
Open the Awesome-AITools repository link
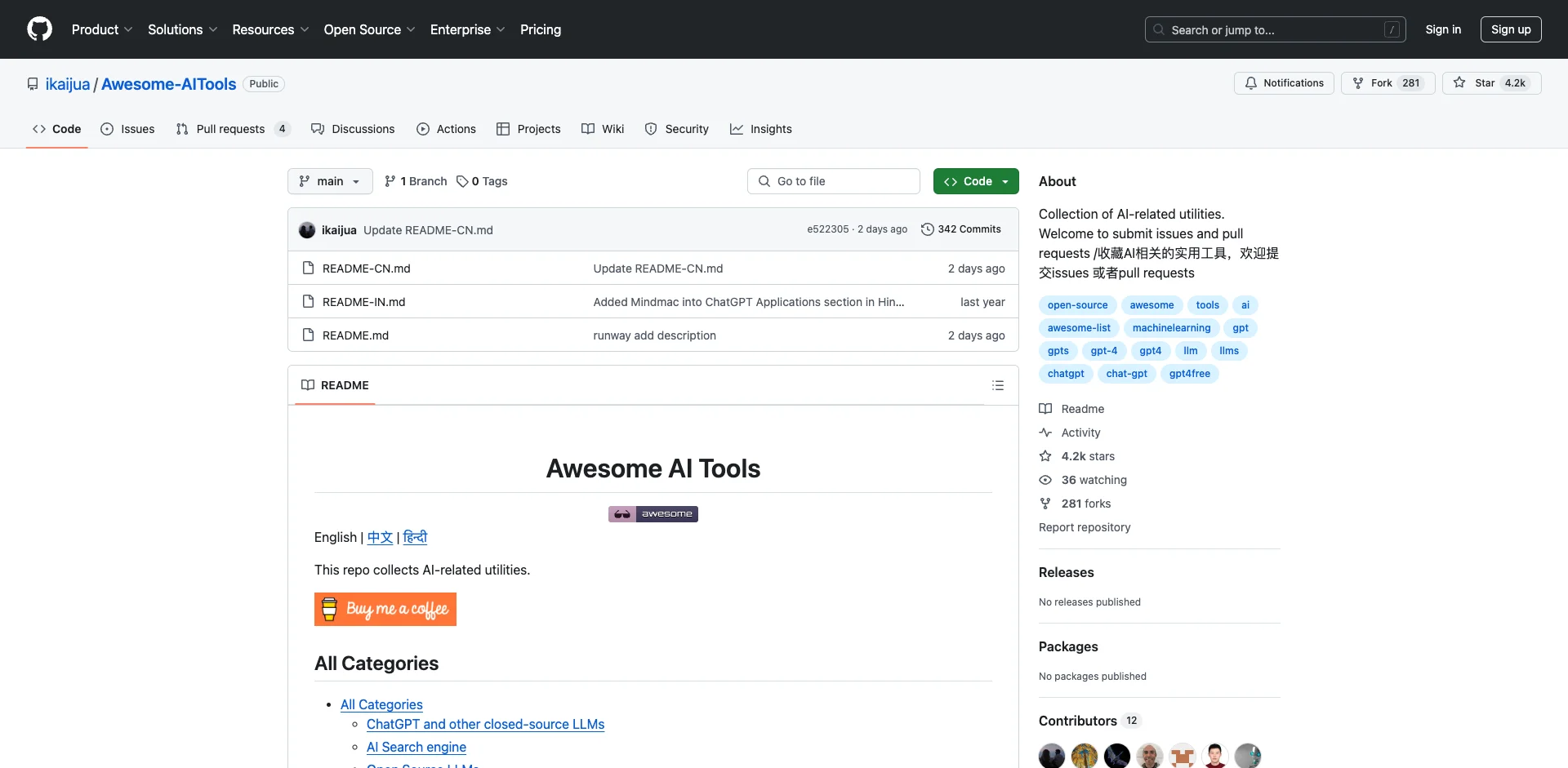tap(168, 84)
